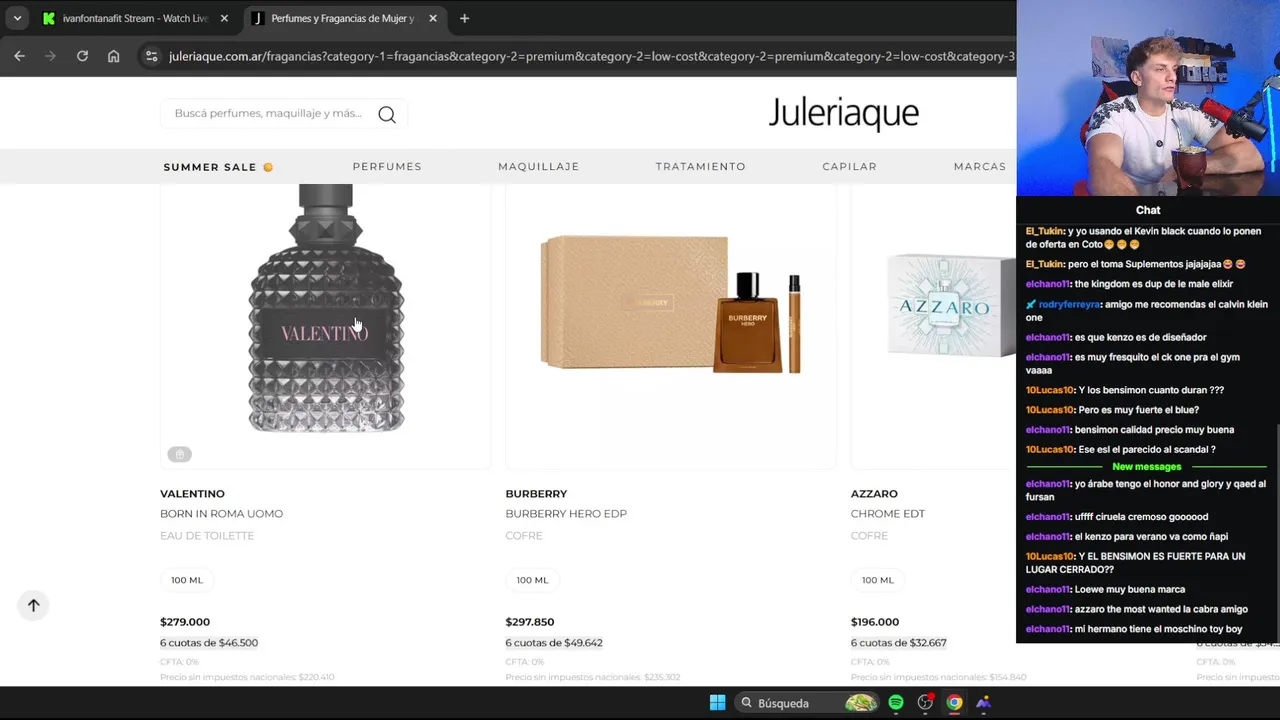The height and width of the screenshot is (720, 1280).
Task: Click the COFRE label under Burberry
Action: point(524,536)
